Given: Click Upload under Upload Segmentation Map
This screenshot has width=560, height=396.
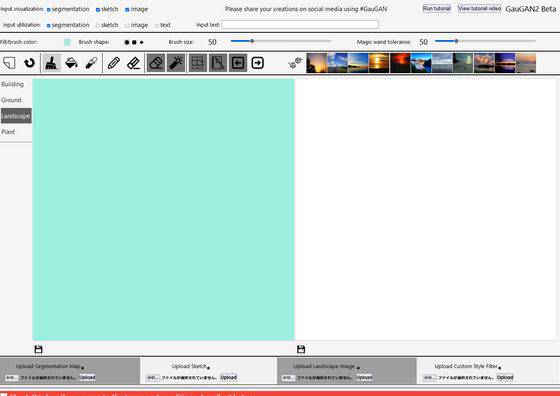Looking at the screenshot, I should 87,377.
